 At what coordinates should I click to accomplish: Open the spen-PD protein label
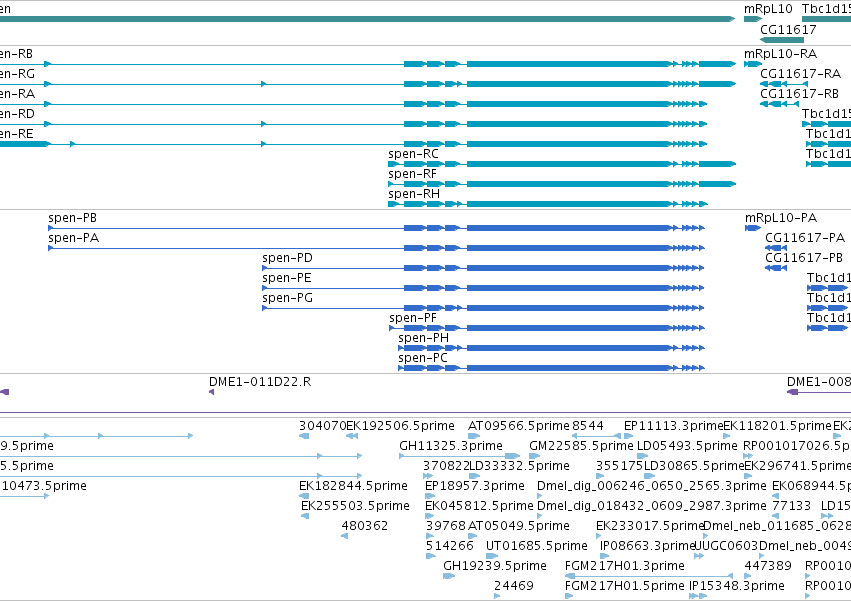(x=288, y=258)
